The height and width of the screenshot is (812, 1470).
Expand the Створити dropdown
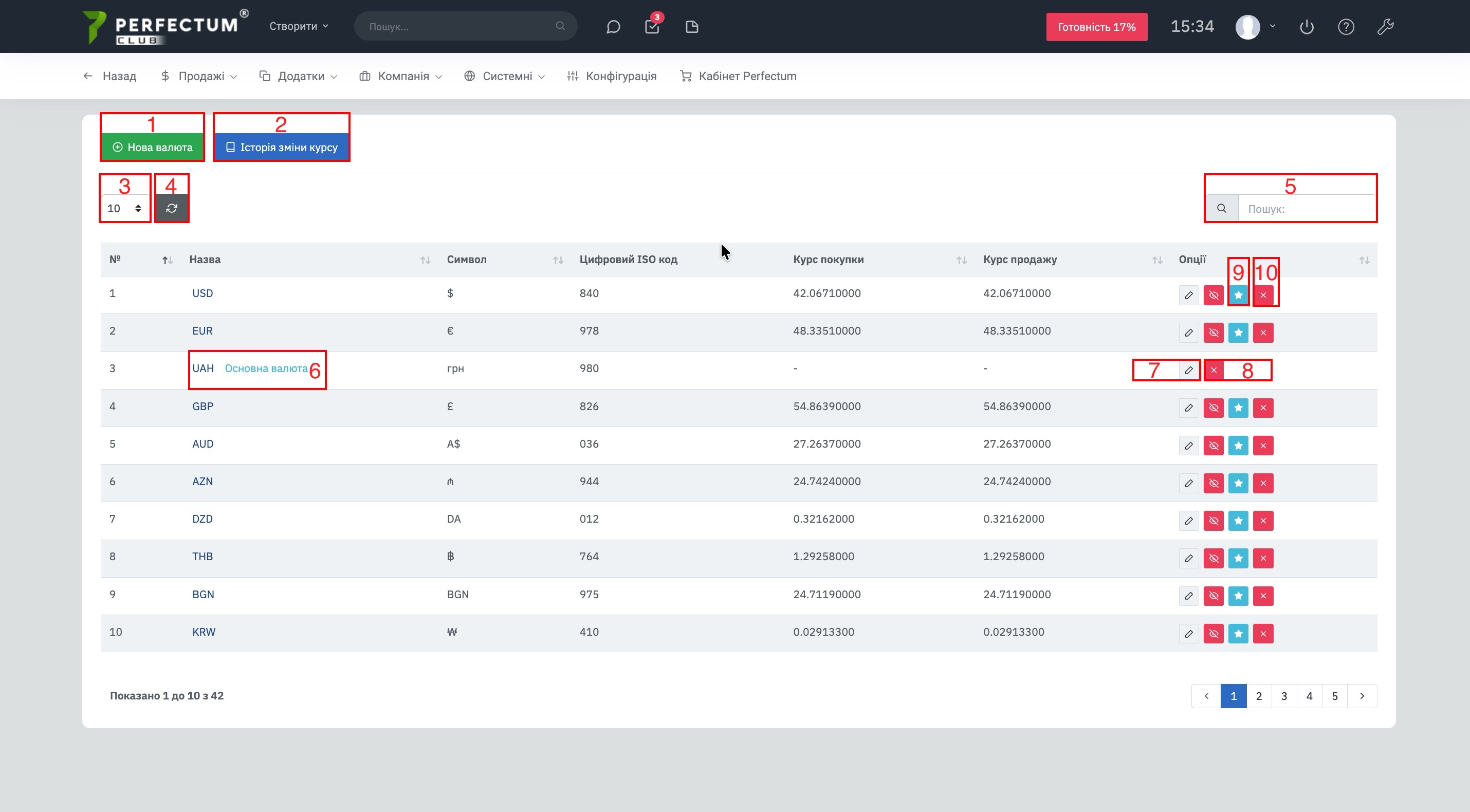coord(299,26)
